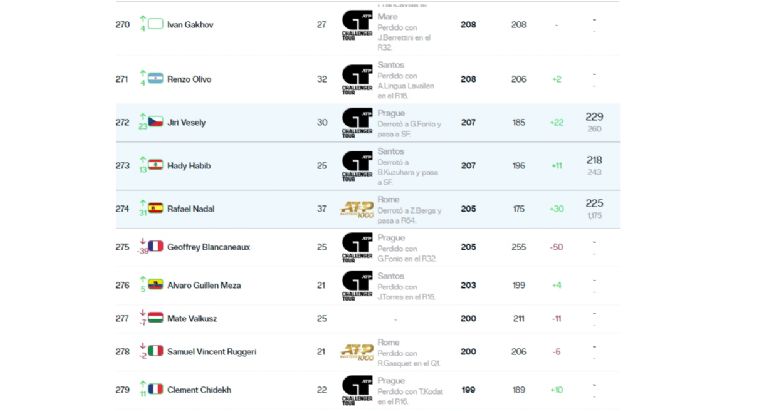Click the French flag next to Clement Chidekh
768x411 pixels.
(155, 389)
